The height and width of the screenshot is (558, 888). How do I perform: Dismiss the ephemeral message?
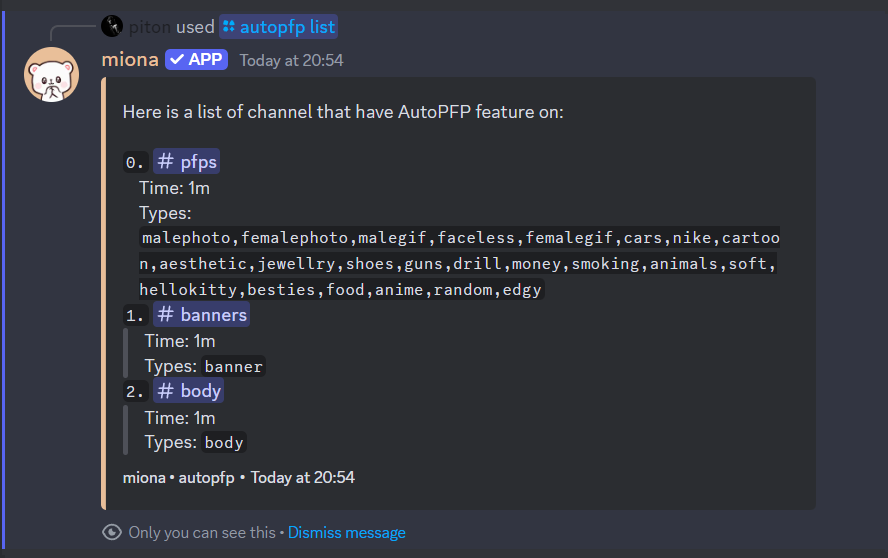347,533
